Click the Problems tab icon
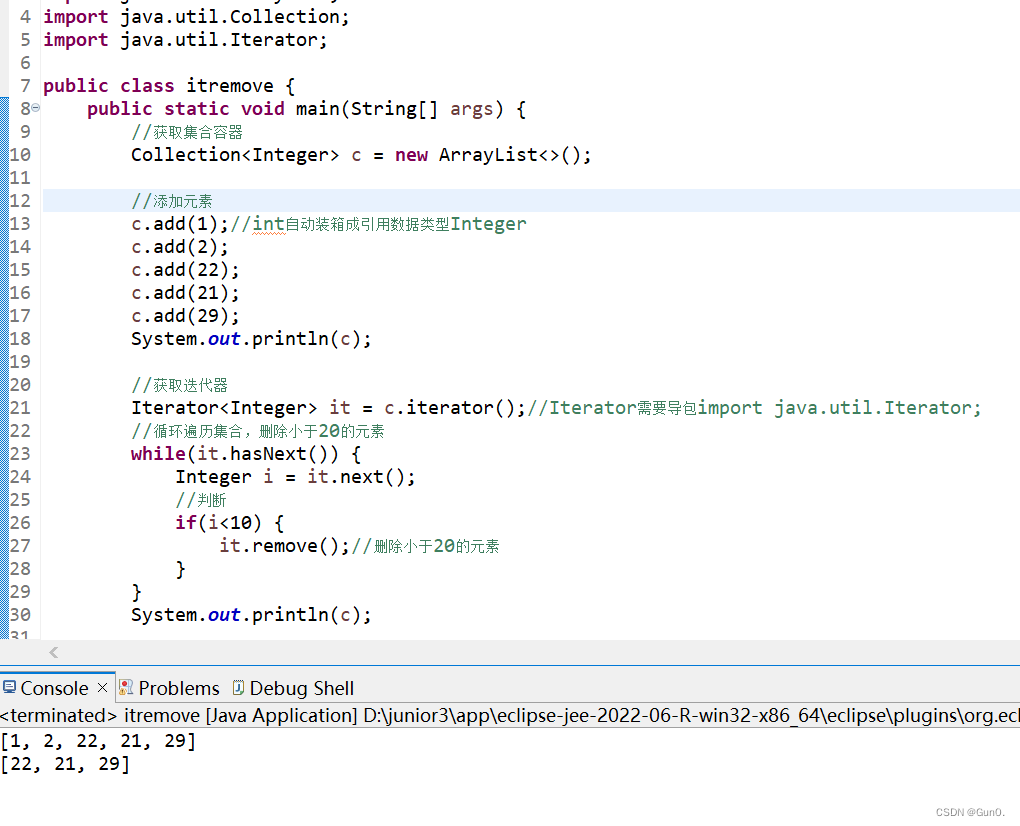 [x=126, y=687]
